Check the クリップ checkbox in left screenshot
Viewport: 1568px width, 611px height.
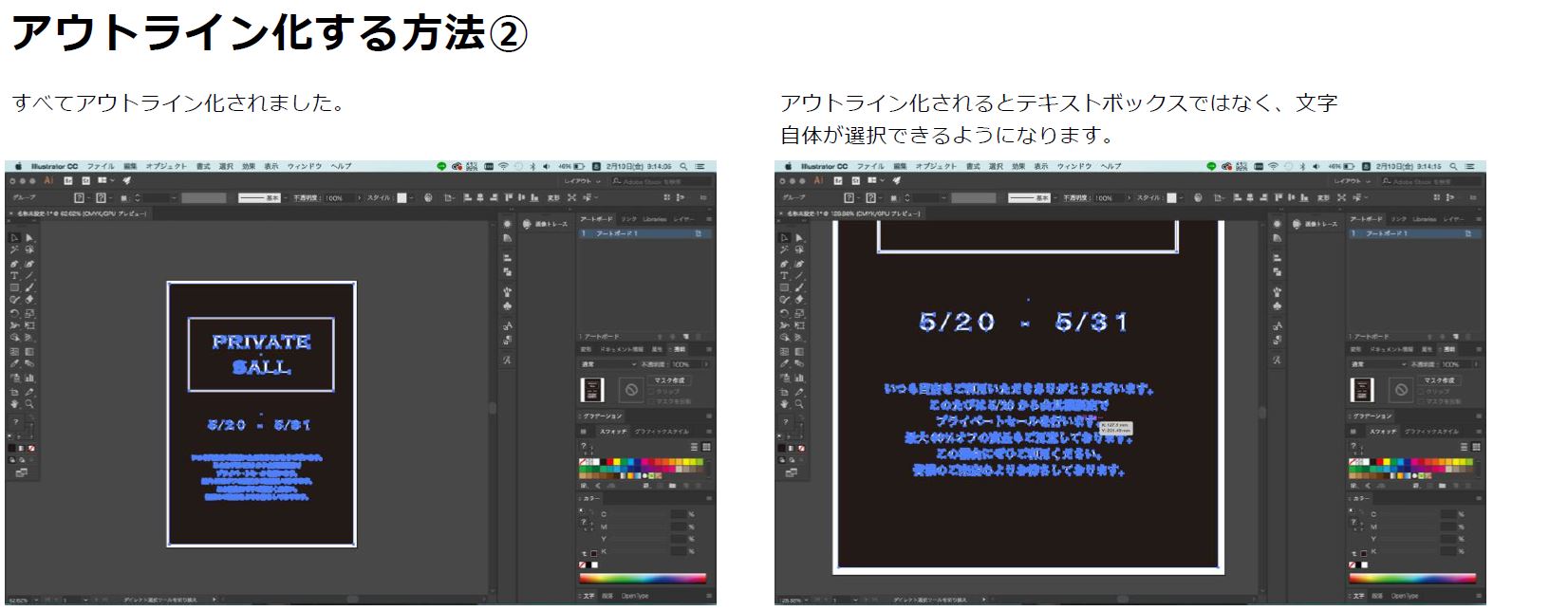tap(650, 391)
